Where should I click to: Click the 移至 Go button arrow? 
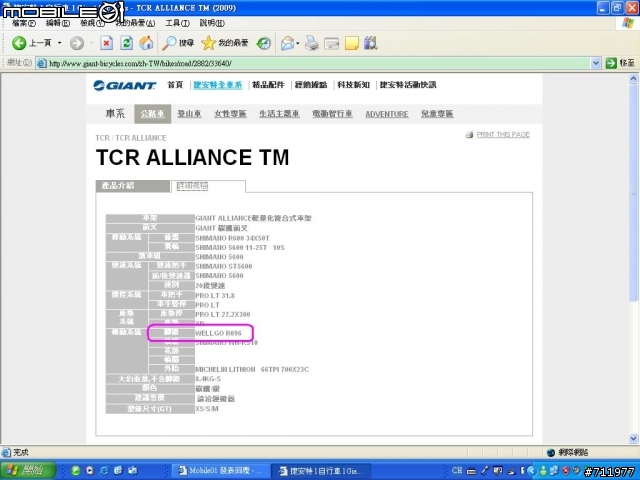611,63
